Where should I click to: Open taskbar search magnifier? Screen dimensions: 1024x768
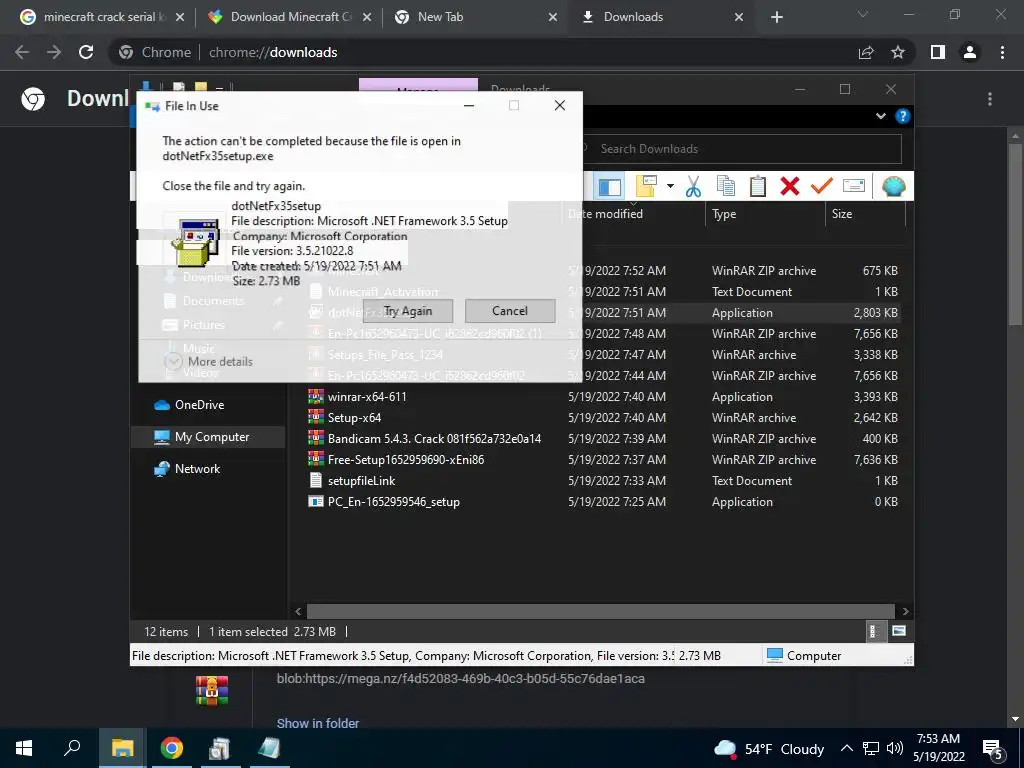(72, 748)
